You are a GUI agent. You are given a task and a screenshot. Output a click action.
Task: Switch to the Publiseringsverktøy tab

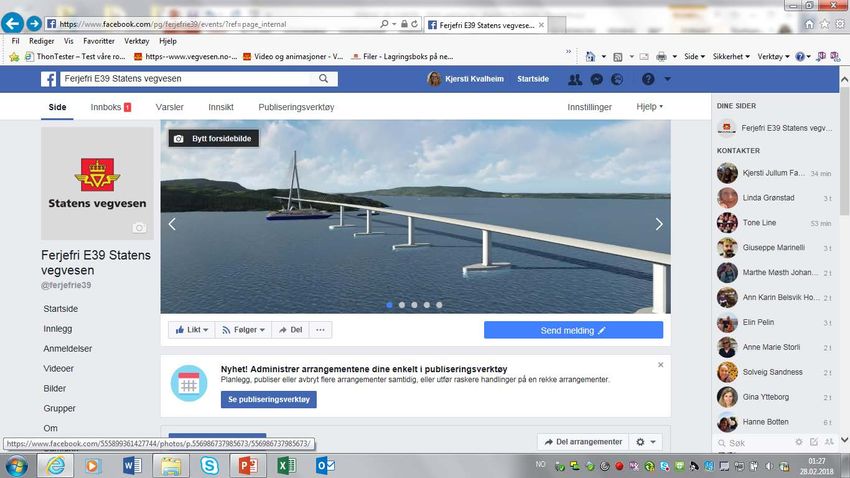click(x=296, y=107)
